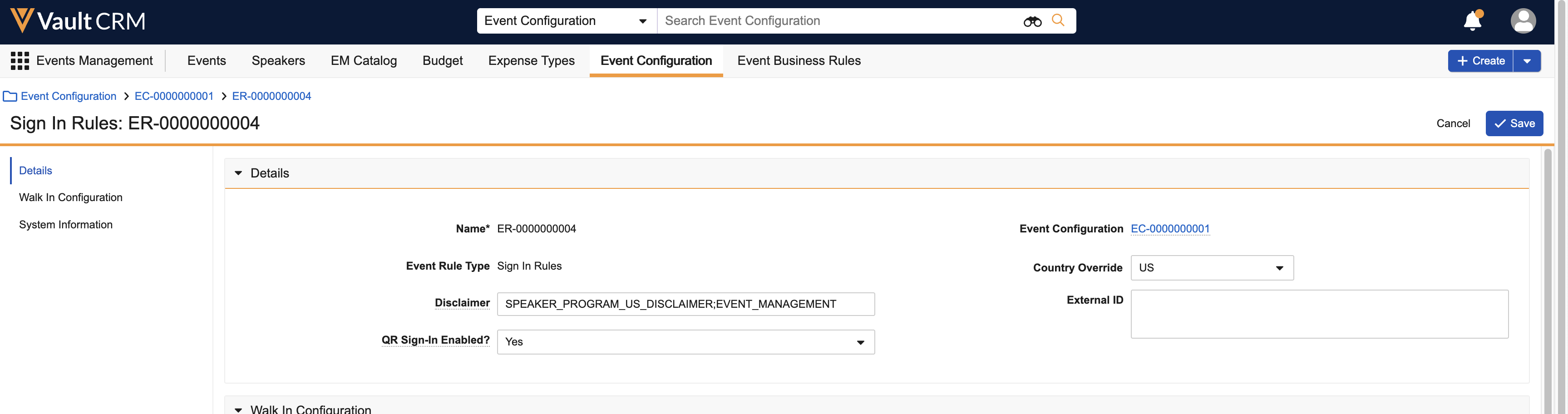Open the Create button dropdown arrow

[1527, 61]
